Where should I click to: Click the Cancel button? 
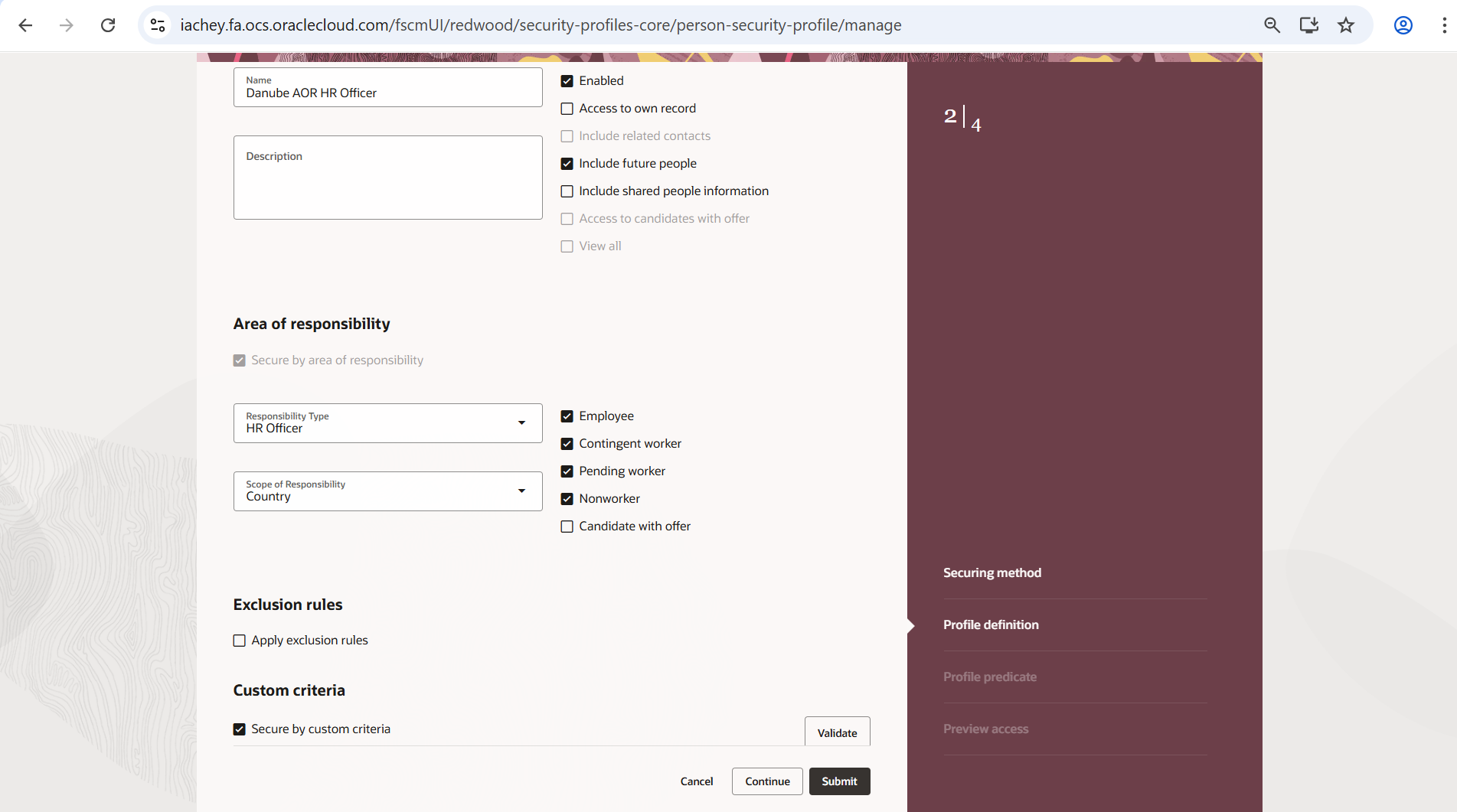point(697,781)
